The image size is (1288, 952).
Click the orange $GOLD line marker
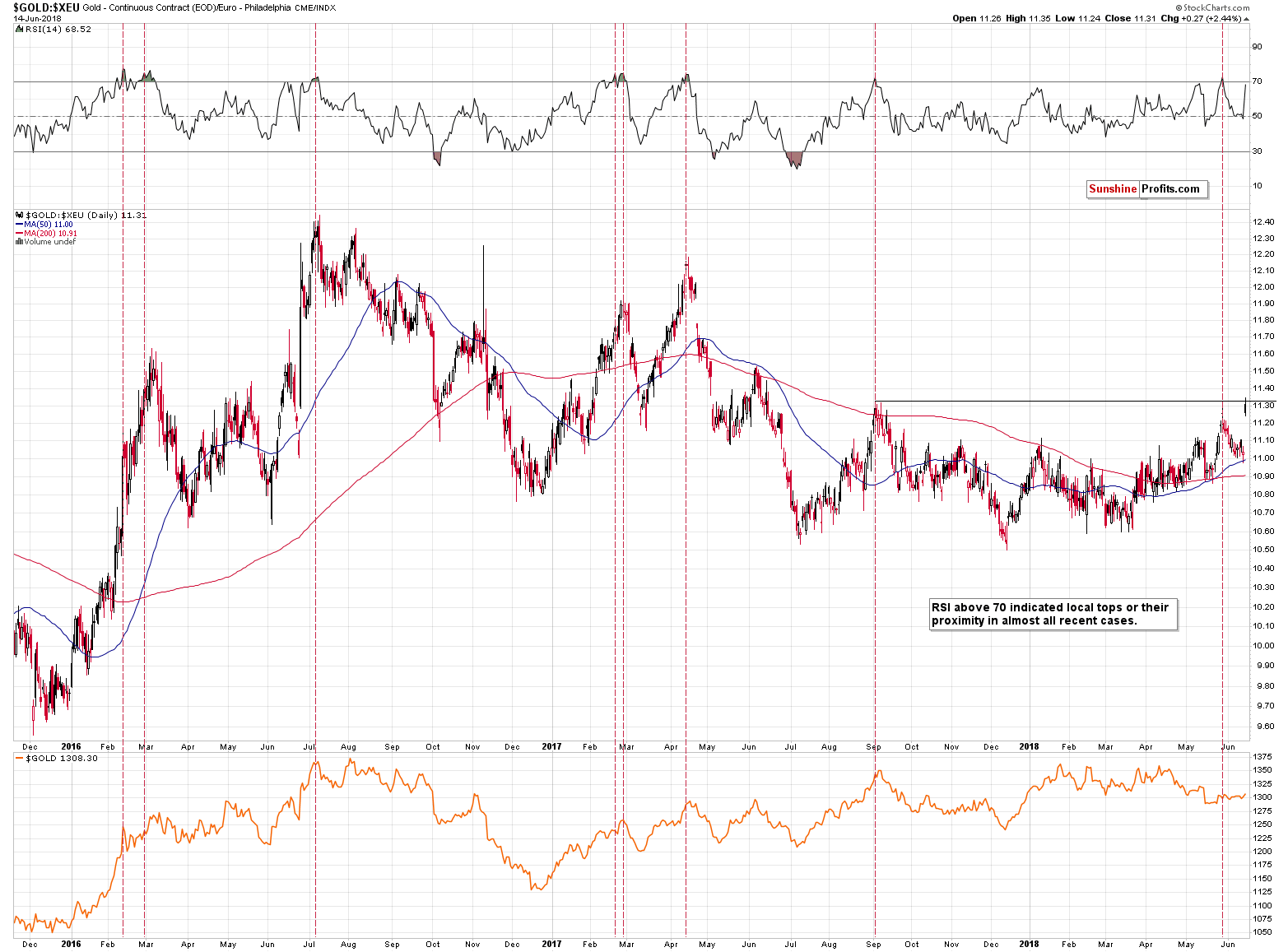coord(20,759)
